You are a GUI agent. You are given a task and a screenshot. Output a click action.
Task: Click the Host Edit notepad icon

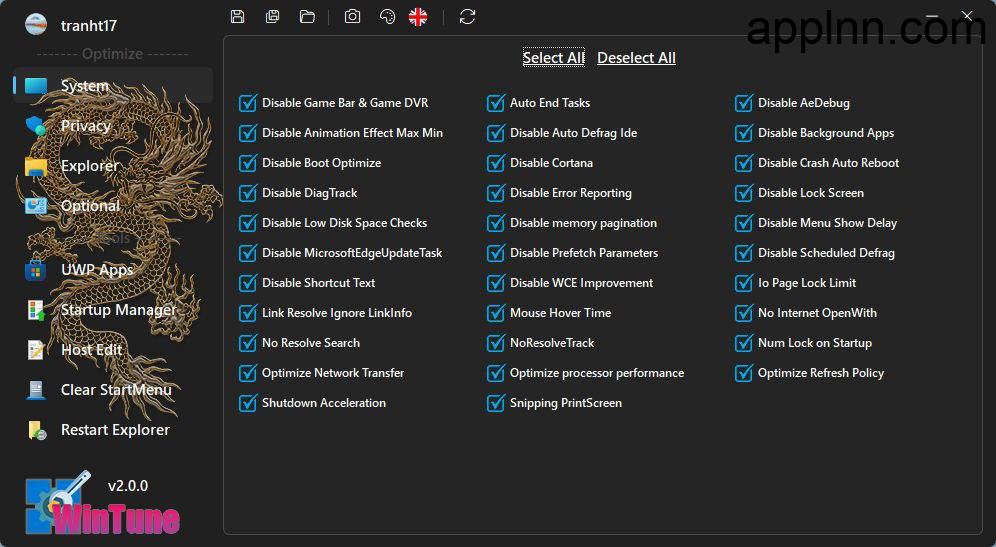pos(36,350)
